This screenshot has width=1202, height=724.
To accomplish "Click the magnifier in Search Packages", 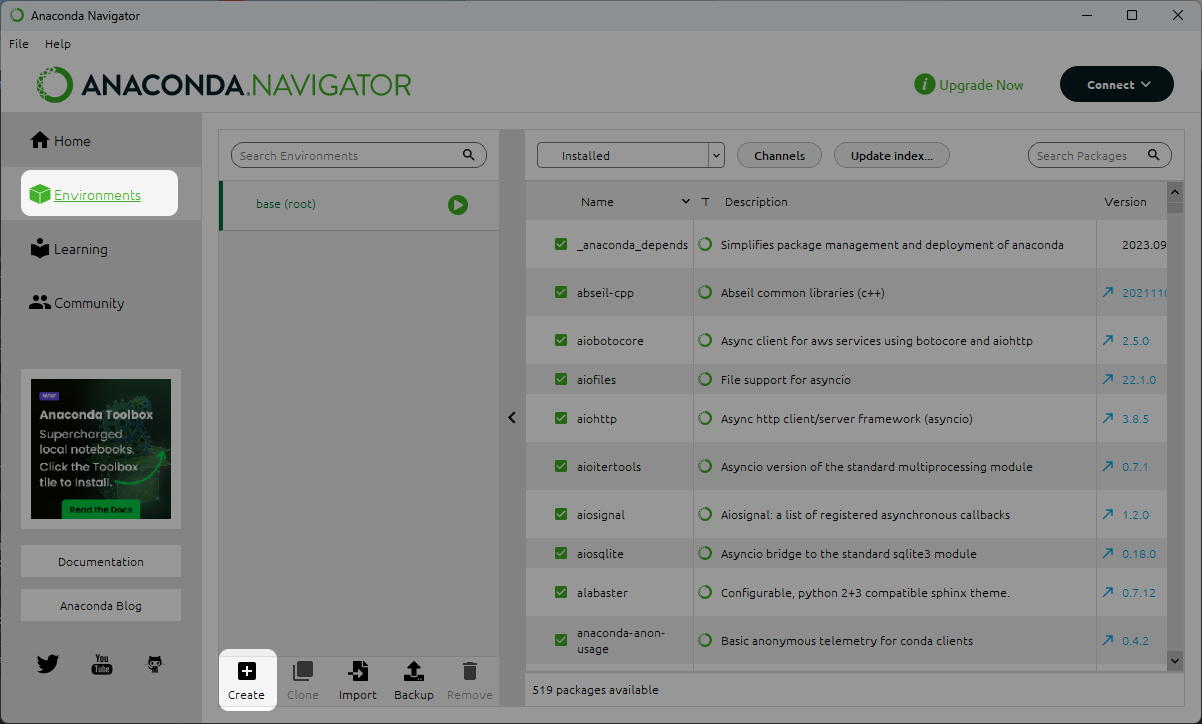I will click(1154, 155).
